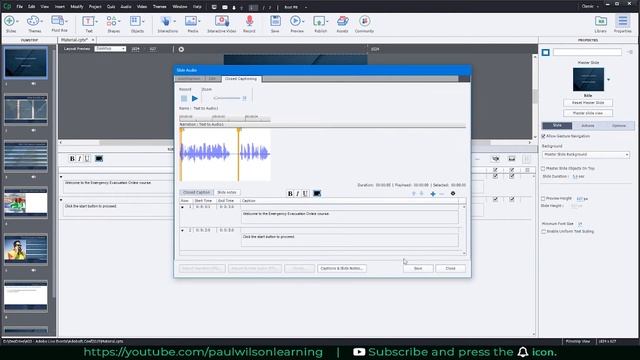Open the File menu

point(19,7)
